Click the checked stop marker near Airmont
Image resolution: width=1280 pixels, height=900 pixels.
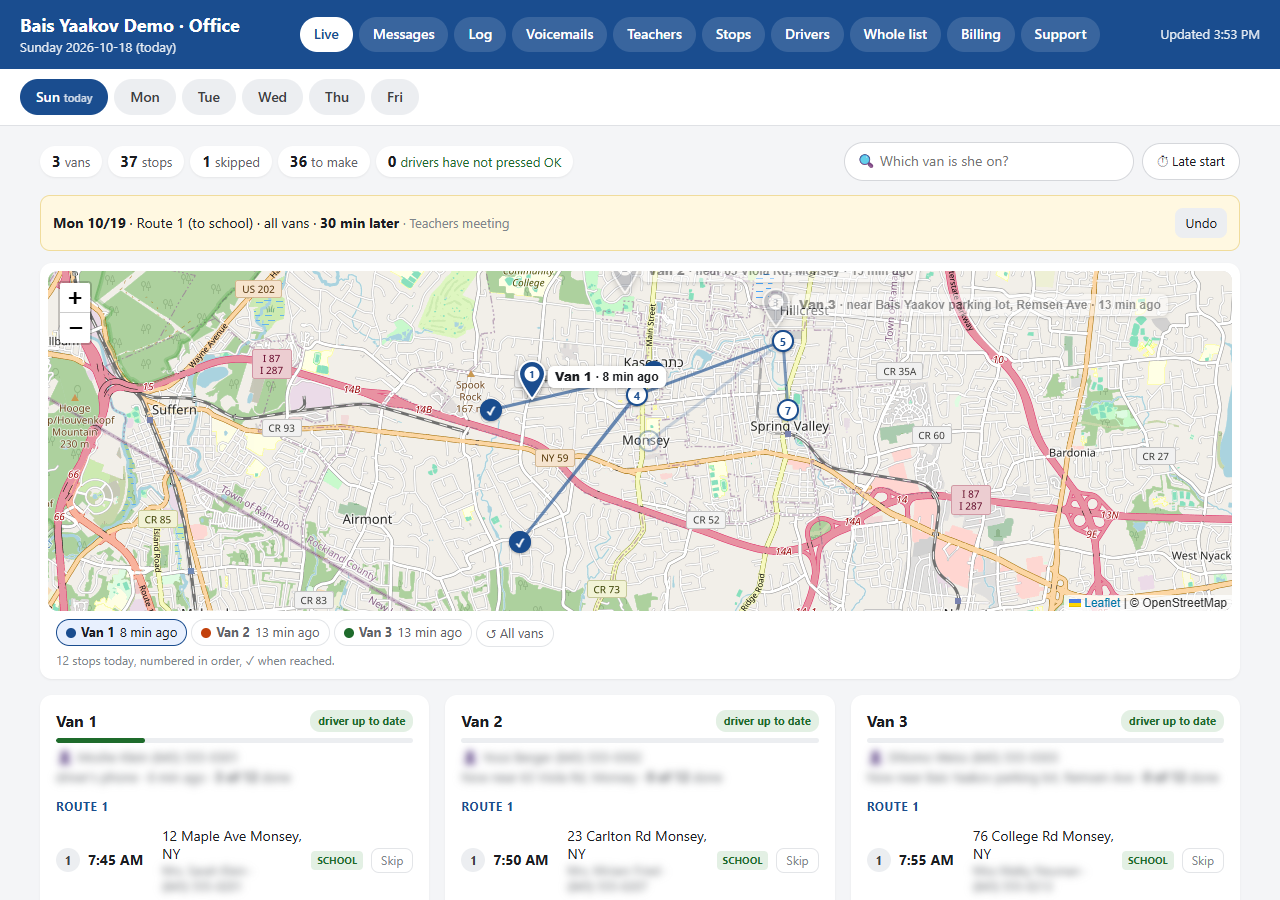pos(520,542)
